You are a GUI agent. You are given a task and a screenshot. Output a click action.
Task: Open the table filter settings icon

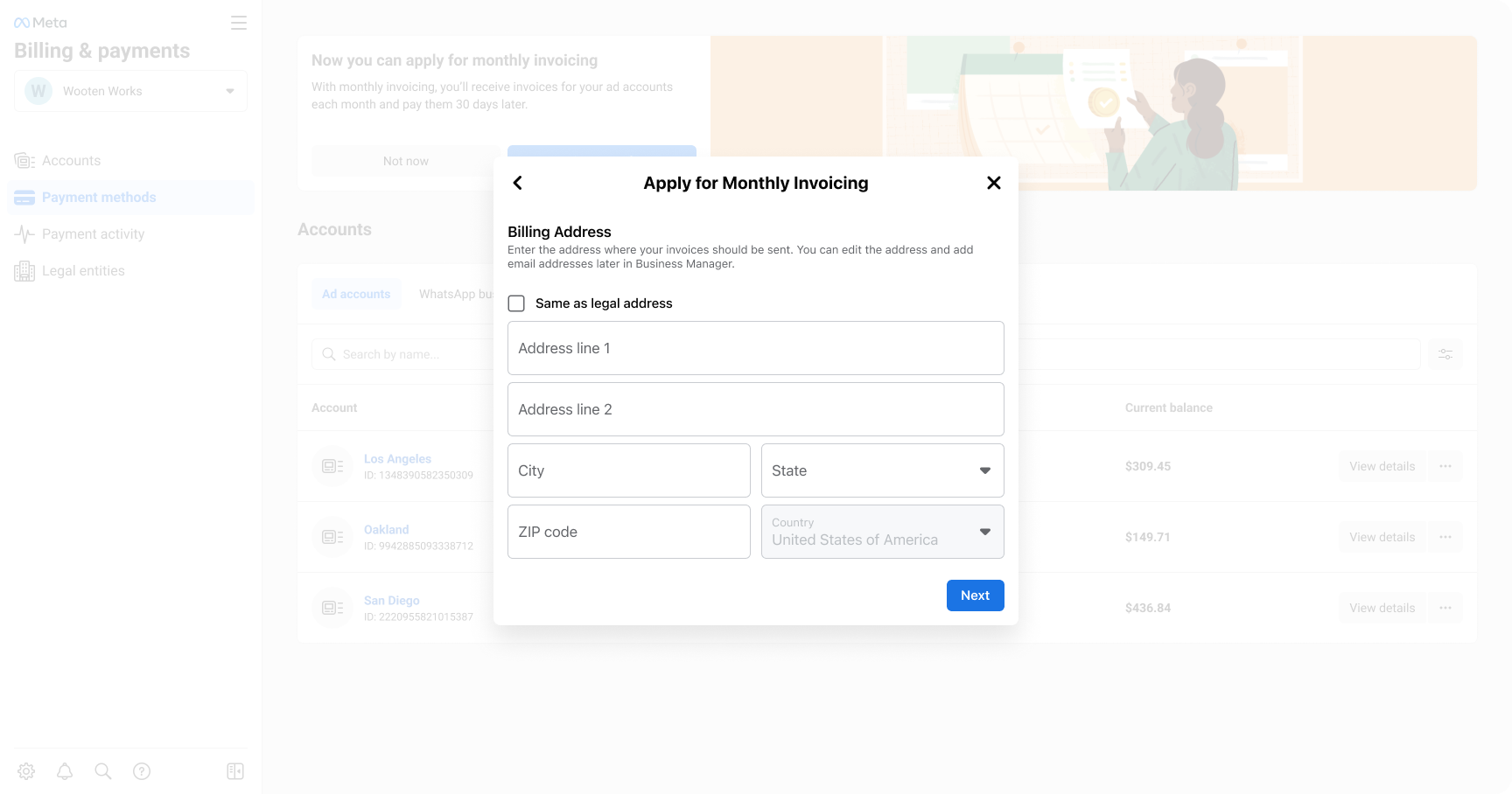point(1445,354)
